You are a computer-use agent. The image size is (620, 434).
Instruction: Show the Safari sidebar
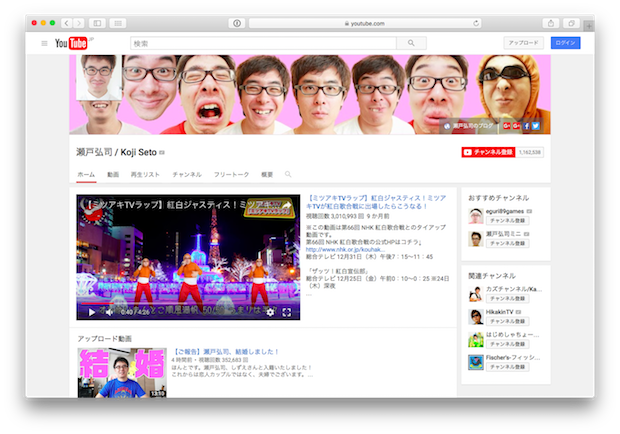(x=97, y=23)
